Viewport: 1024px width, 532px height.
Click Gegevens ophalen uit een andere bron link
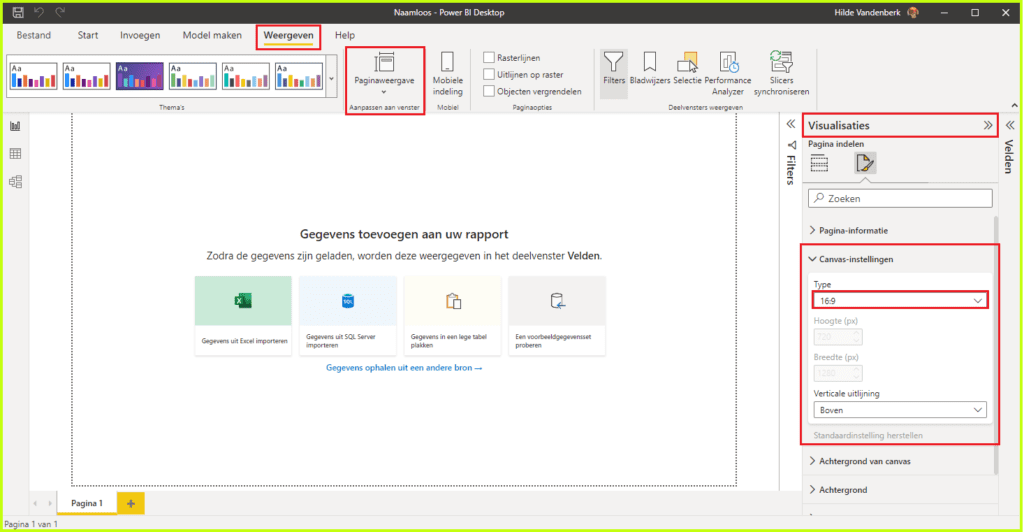404,368
